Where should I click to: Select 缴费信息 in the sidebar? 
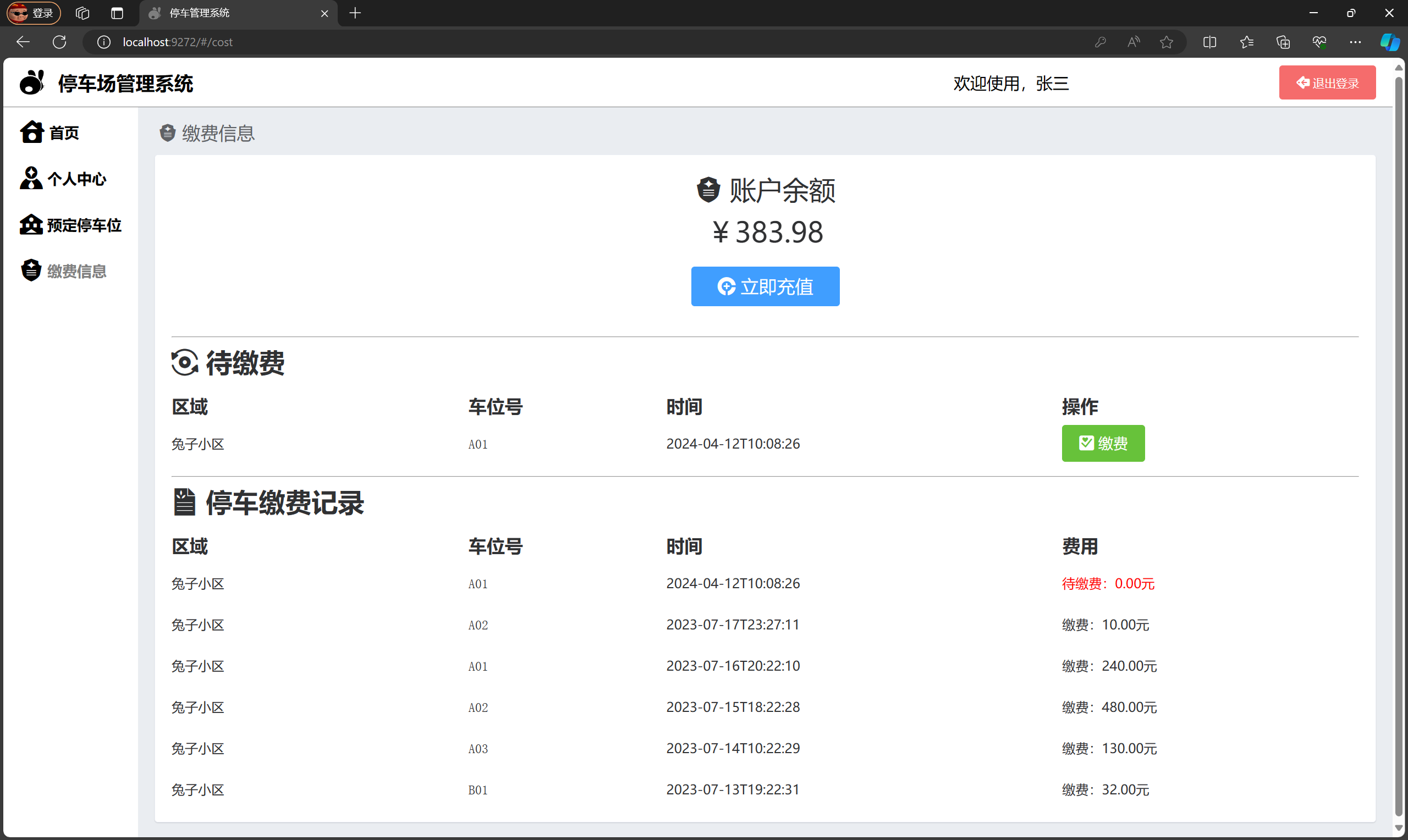pyautogui.click(x=63, y=270)
